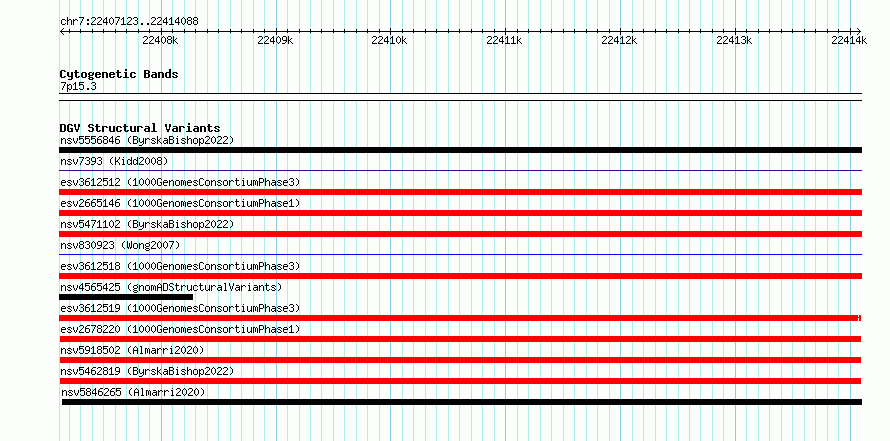Click the 22414k ruler tick label

click(x=849, y=40)
